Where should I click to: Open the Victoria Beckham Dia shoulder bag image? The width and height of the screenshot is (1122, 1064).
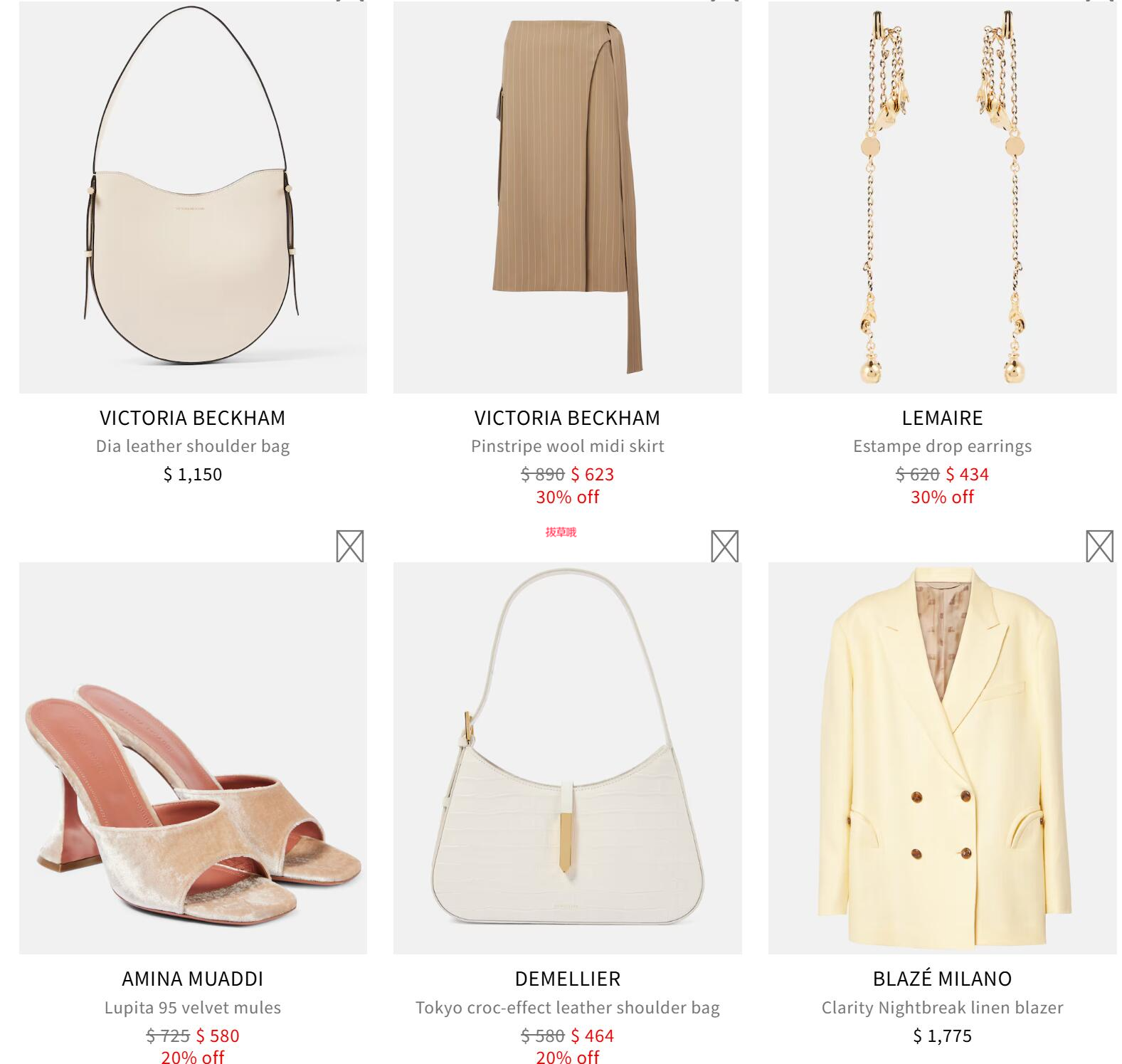point(193,197)
